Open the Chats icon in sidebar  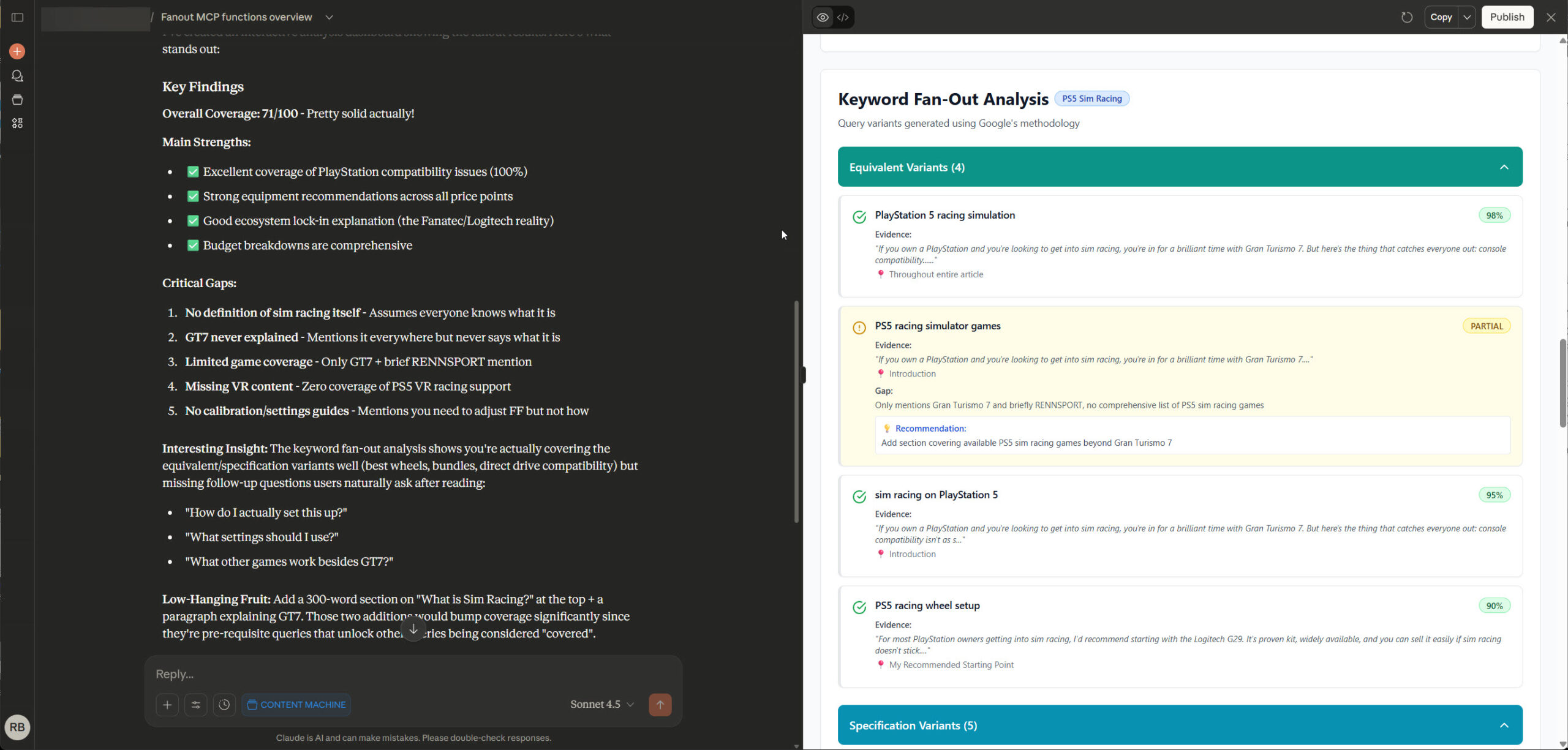coord(17,76)
